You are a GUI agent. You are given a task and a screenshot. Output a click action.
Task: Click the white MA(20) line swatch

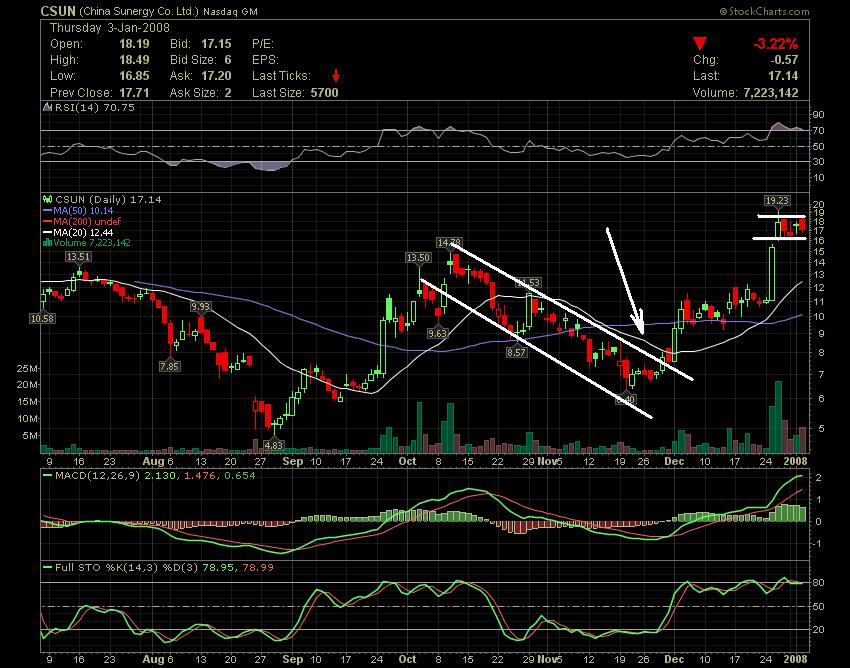pos(48,232)
